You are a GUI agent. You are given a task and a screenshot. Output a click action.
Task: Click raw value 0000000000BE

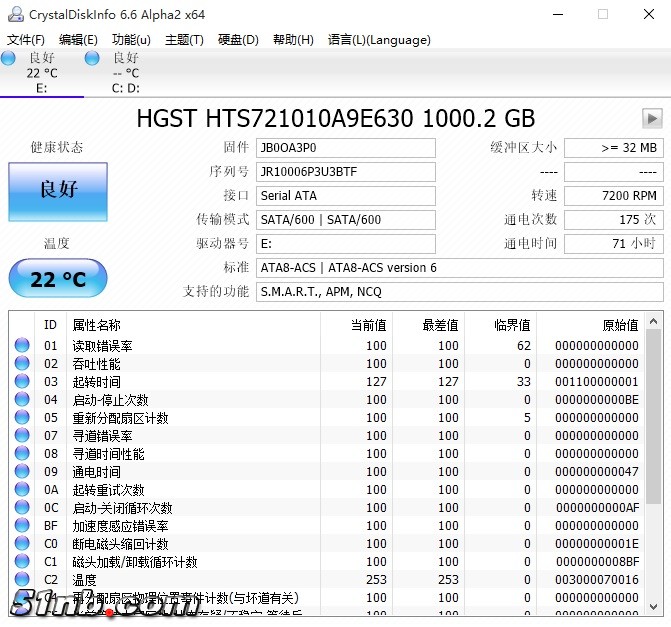point(597,399)
